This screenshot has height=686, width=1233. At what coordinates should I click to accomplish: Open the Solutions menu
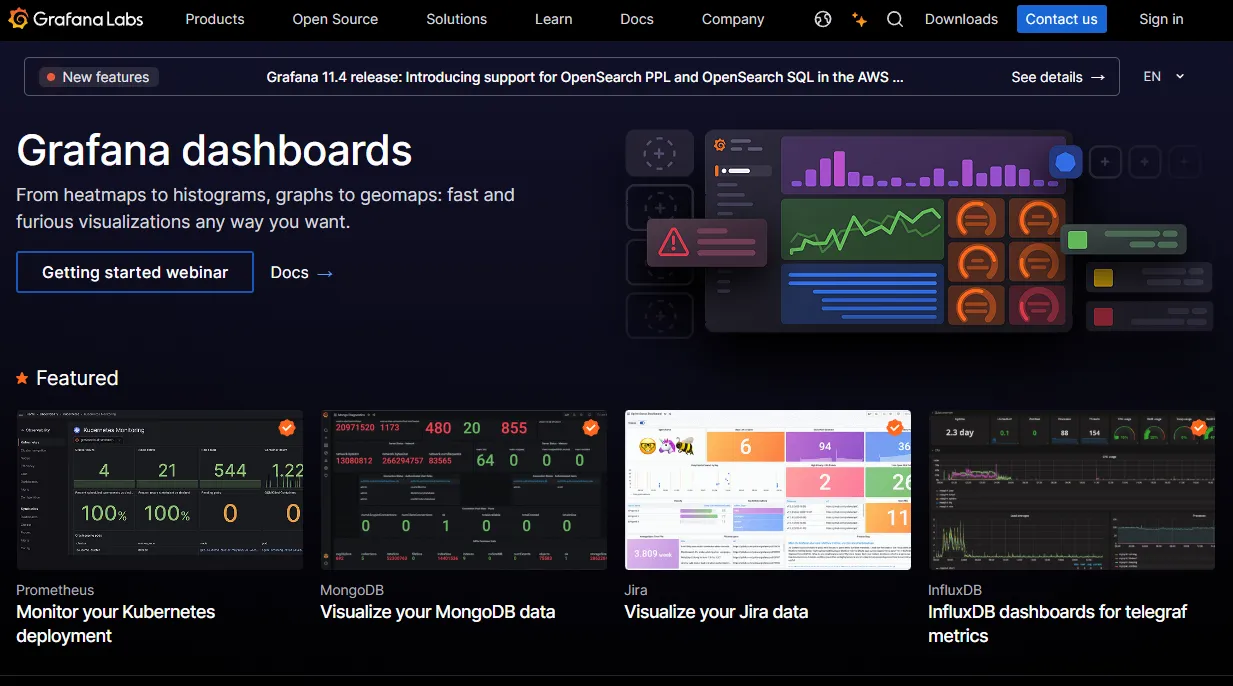456,19
